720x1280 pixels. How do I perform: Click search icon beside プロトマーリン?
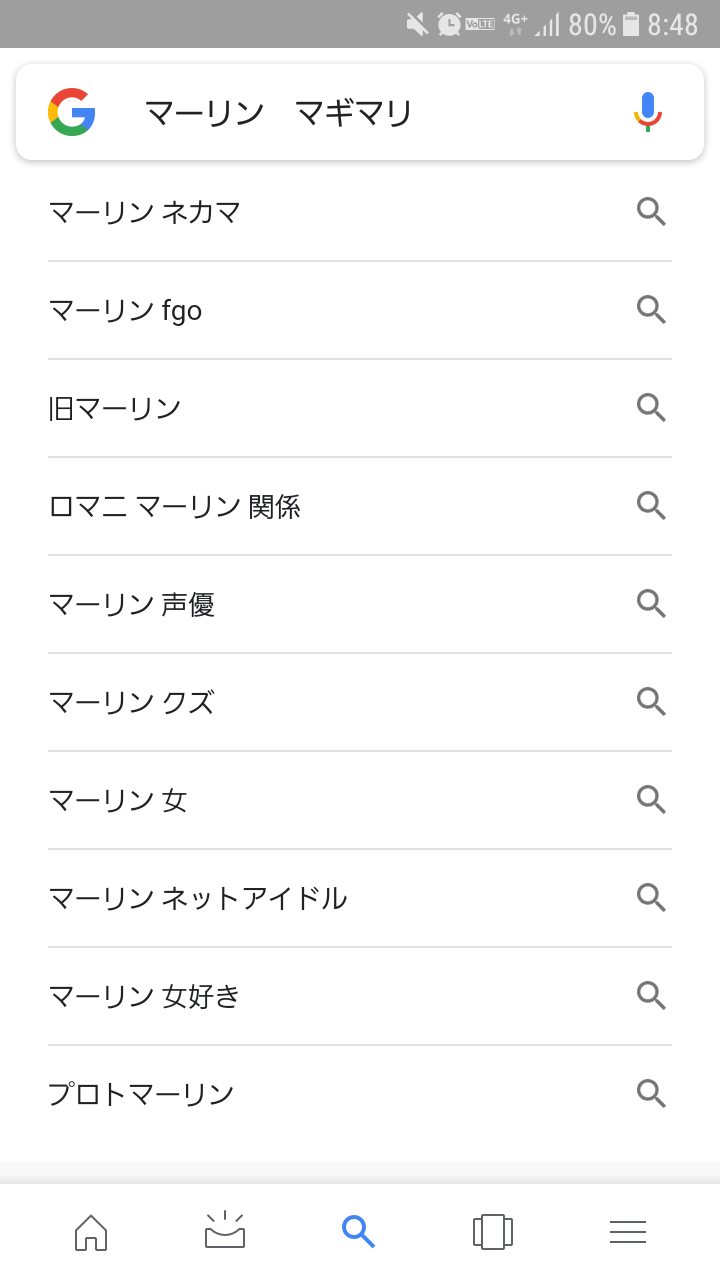[x=651, y=1093]
